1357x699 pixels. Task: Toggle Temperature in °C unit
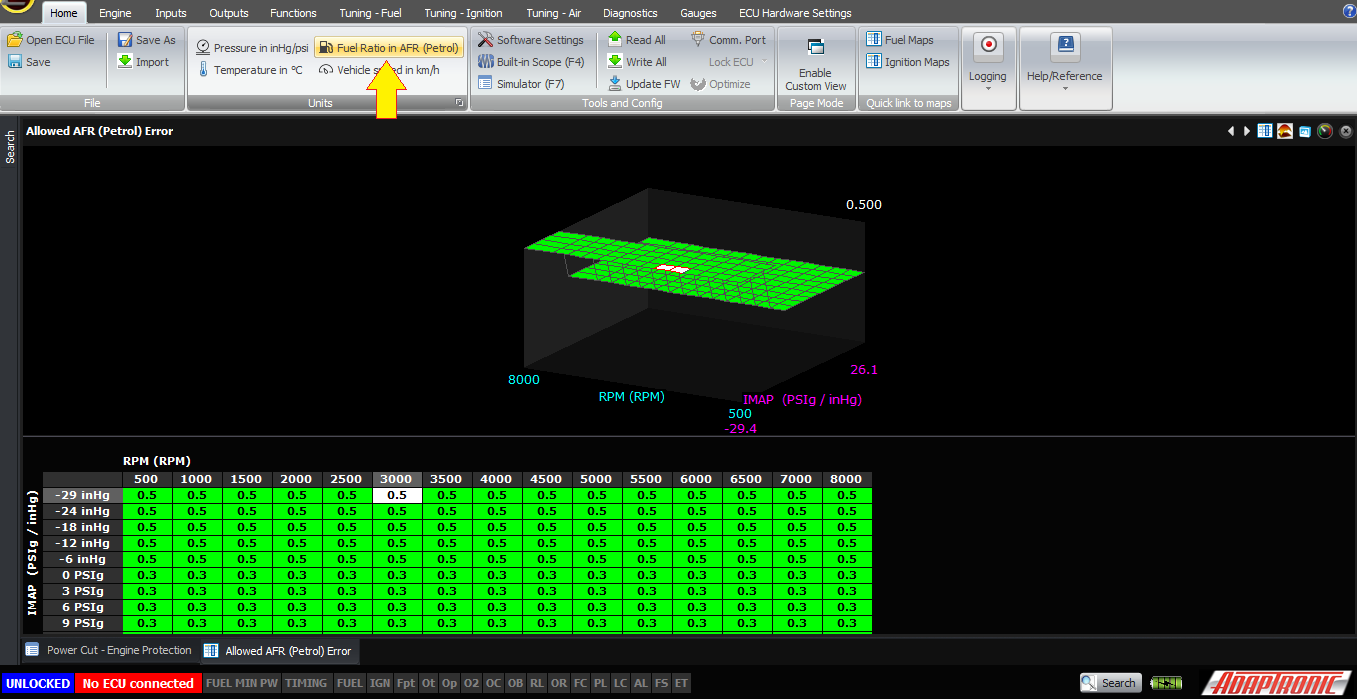coord(250,70)
